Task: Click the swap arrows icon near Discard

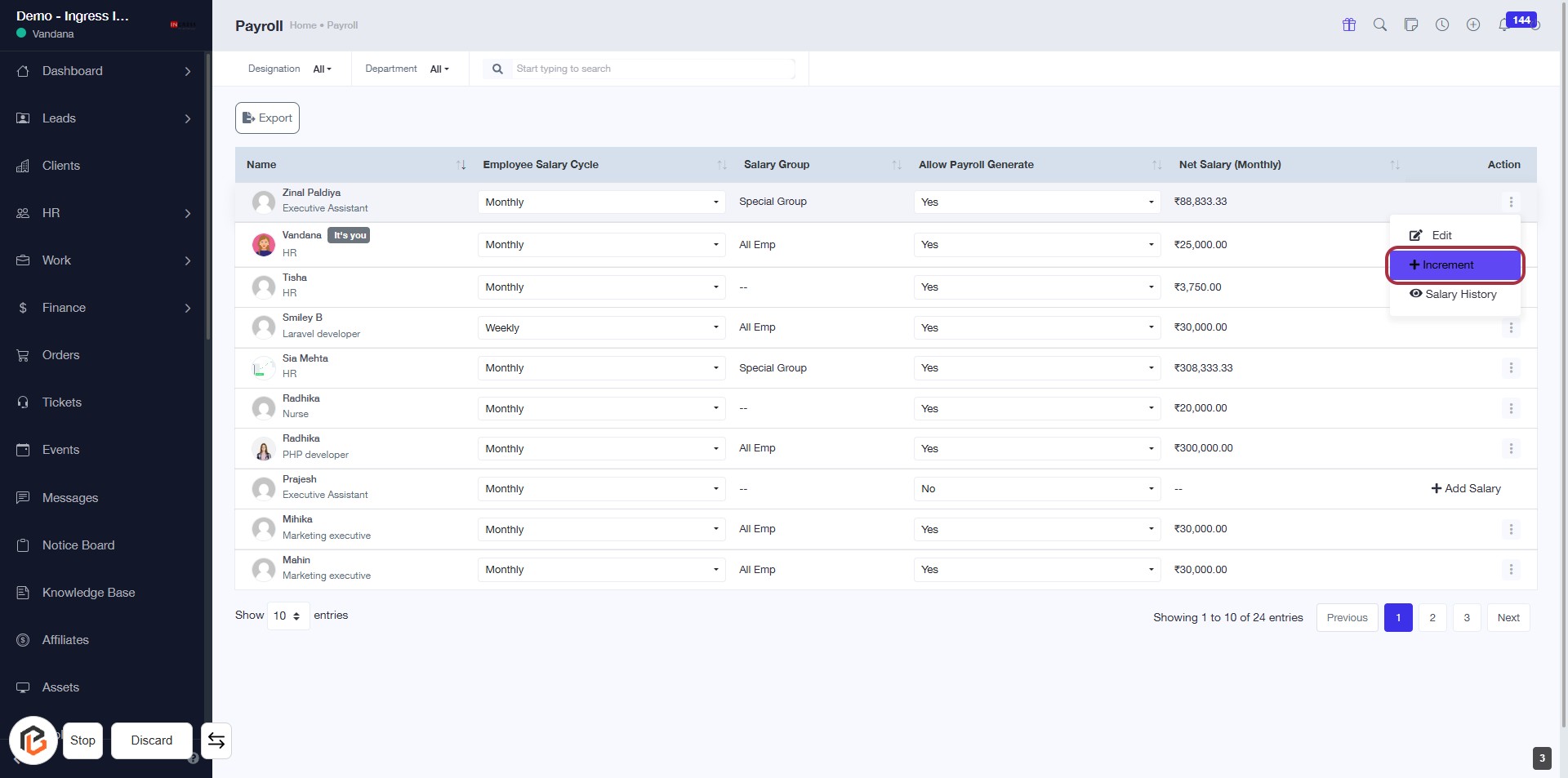Action: (x=216, y=740)
